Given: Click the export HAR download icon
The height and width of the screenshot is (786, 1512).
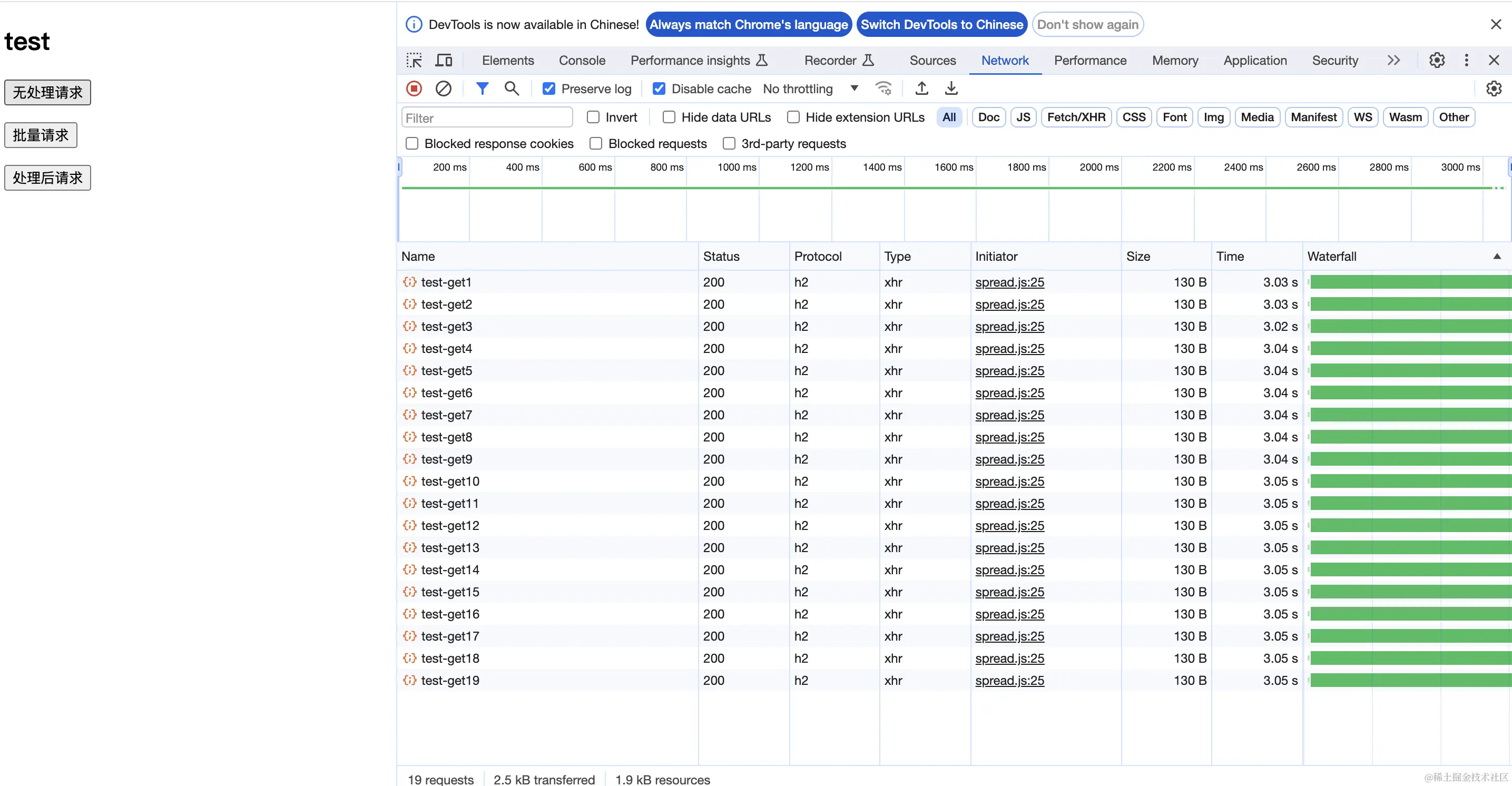Looking at the screenshot, I should 951,89.
